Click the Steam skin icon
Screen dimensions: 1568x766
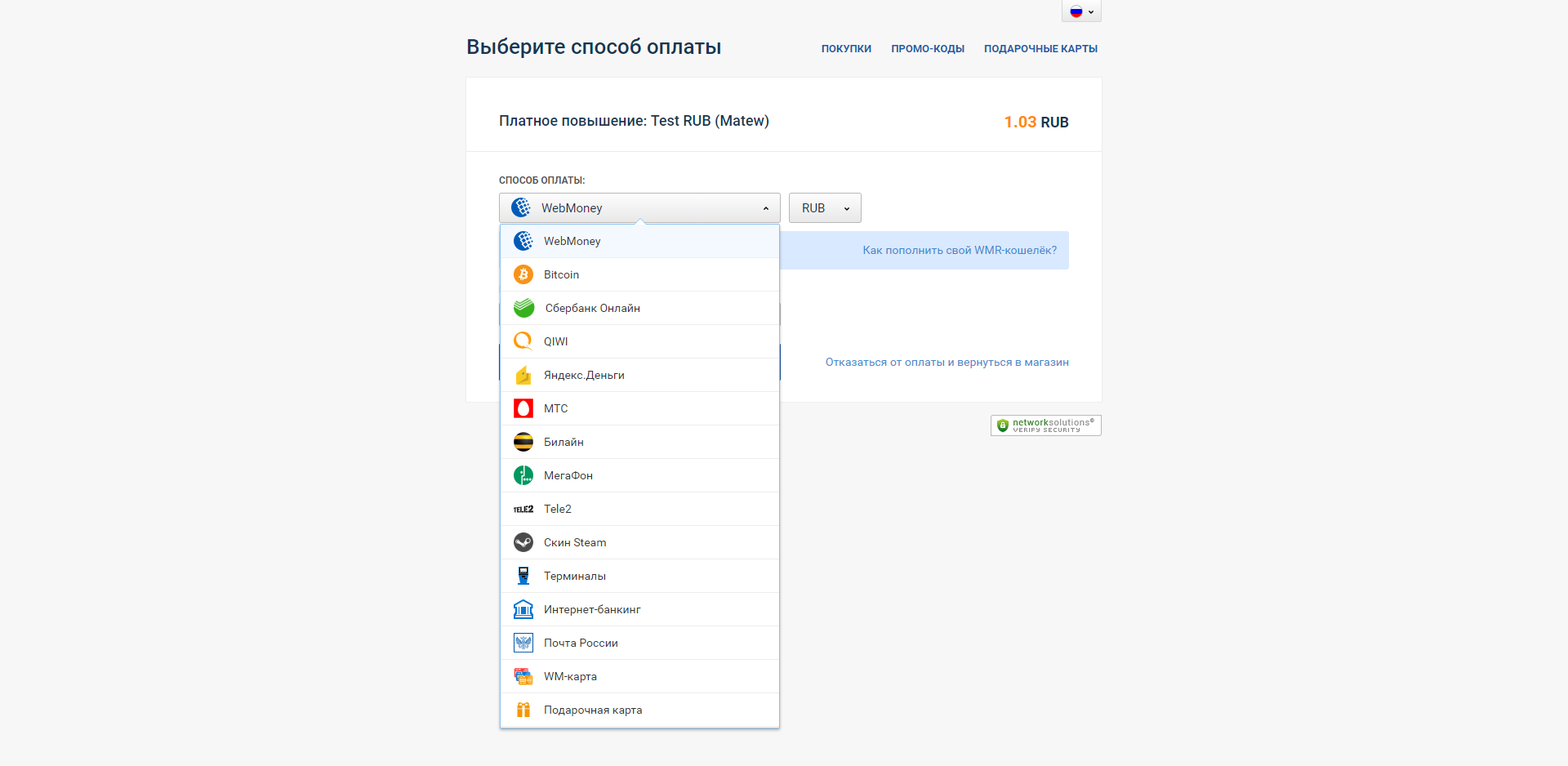523,542
